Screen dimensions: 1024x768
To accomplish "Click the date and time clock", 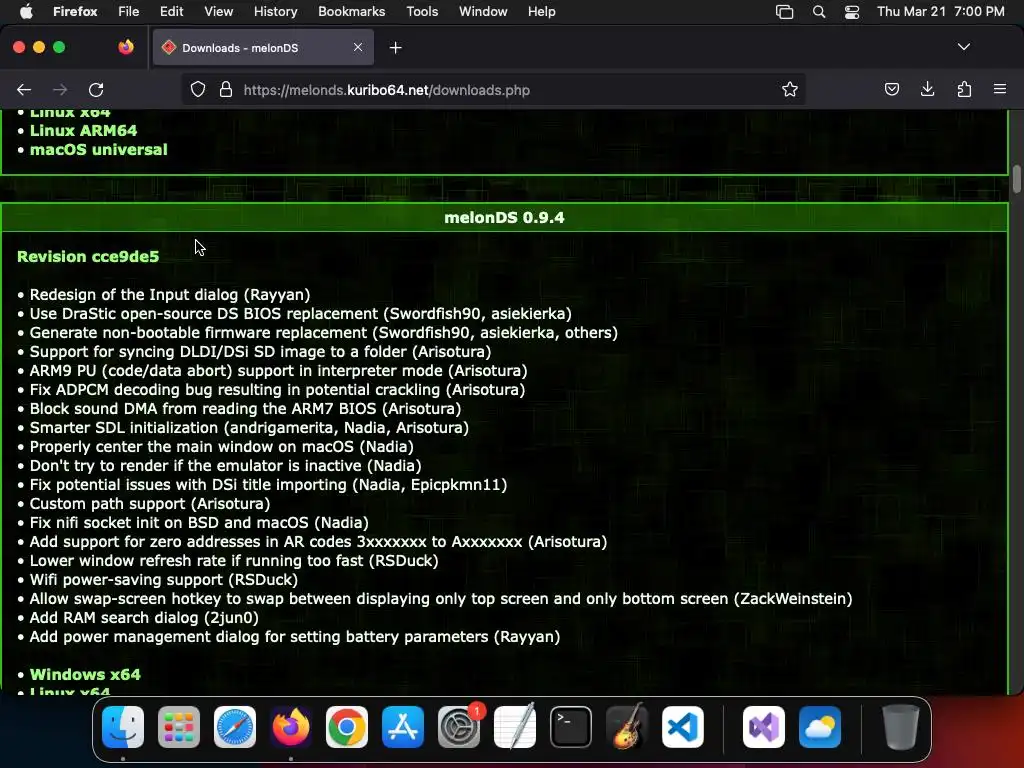I will click(x=940, y=11).
